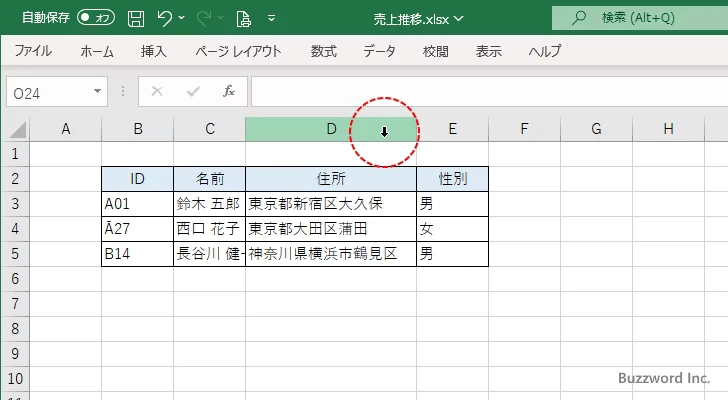Click the Insert Function fx icon
The image size is (728, 400).
click(x=228, y=91)
